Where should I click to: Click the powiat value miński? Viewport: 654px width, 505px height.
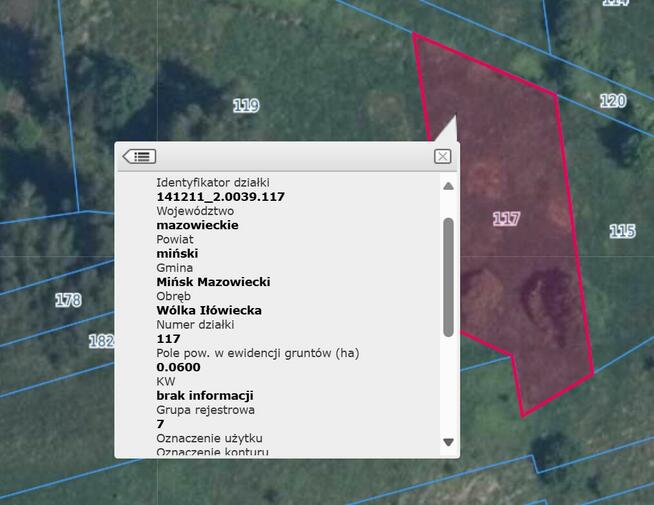[177, 254]
